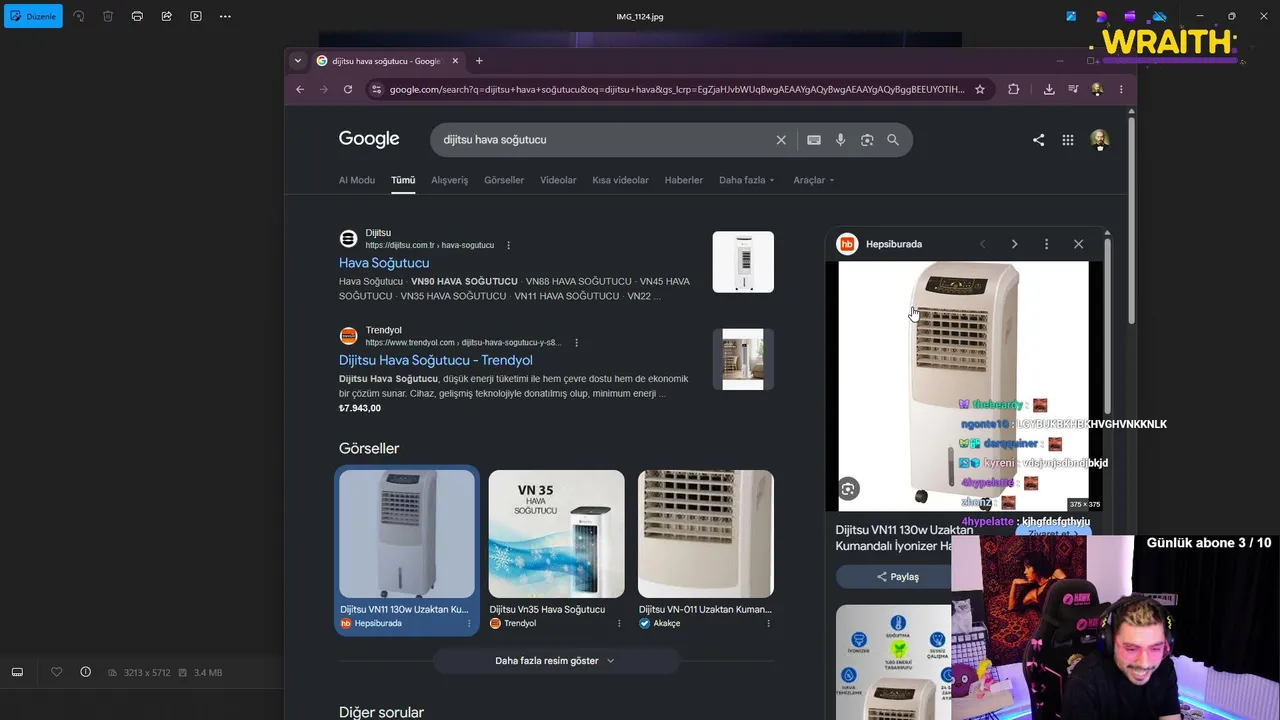This screenshot has width=1280, height=720.
Task: Open more options in Hepsiburada panel
Action: point(1046,244)
